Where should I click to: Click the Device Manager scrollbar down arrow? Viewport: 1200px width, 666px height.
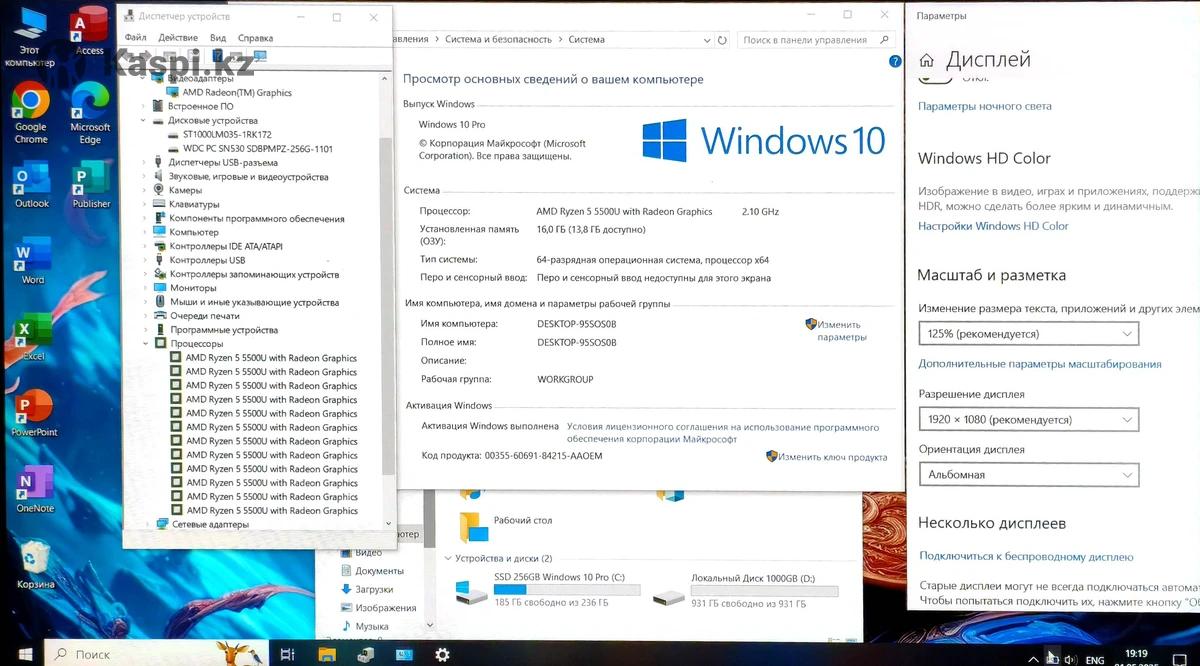point(389,523)
